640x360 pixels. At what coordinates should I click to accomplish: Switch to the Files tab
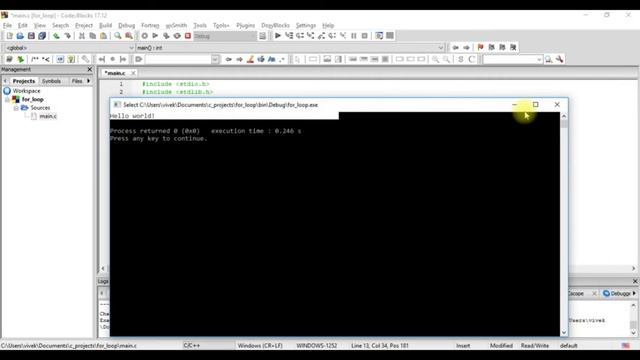(77, 81)
